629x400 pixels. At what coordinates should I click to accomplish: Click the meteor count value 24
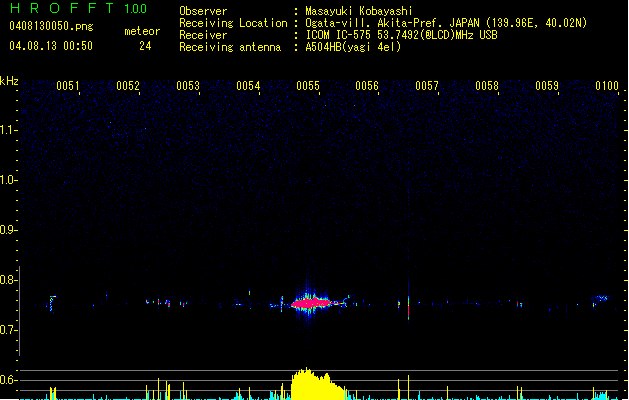[x=145, y=46]
